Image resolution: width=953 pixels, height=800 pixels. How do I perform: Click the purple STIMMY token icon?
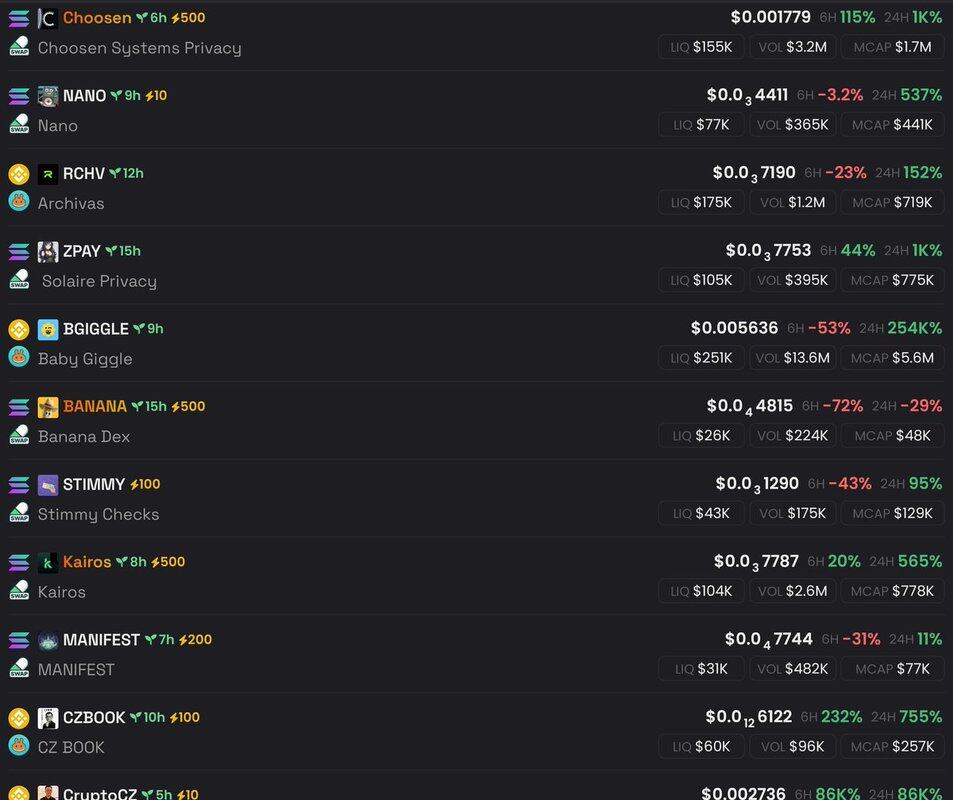[48, 485]
